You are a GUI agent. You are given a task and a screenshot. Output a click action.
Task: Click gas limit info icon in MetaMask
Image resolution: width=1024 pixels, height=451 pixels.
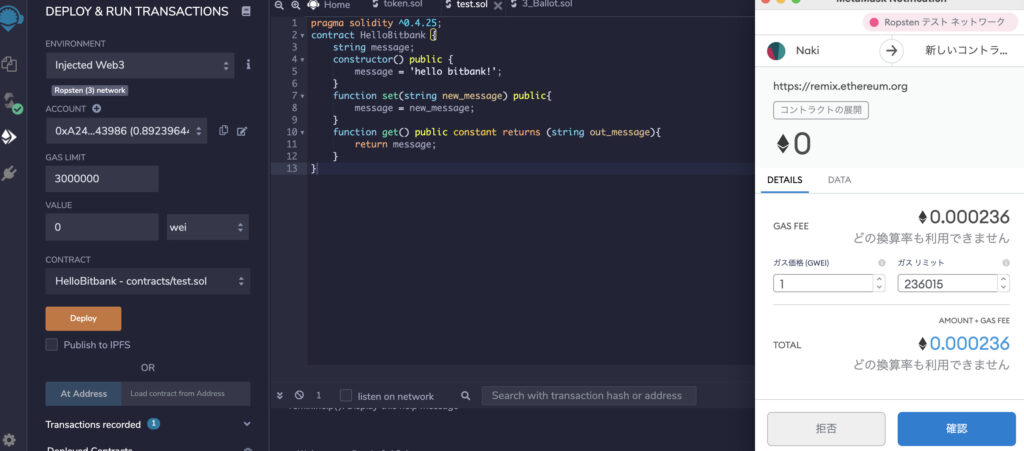(1006, 263)
